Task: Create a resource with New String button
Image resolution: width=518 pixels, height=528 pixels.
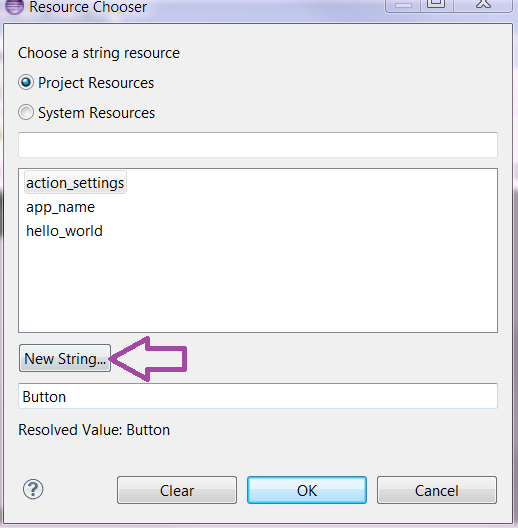Action: click(x=65, y=358)
